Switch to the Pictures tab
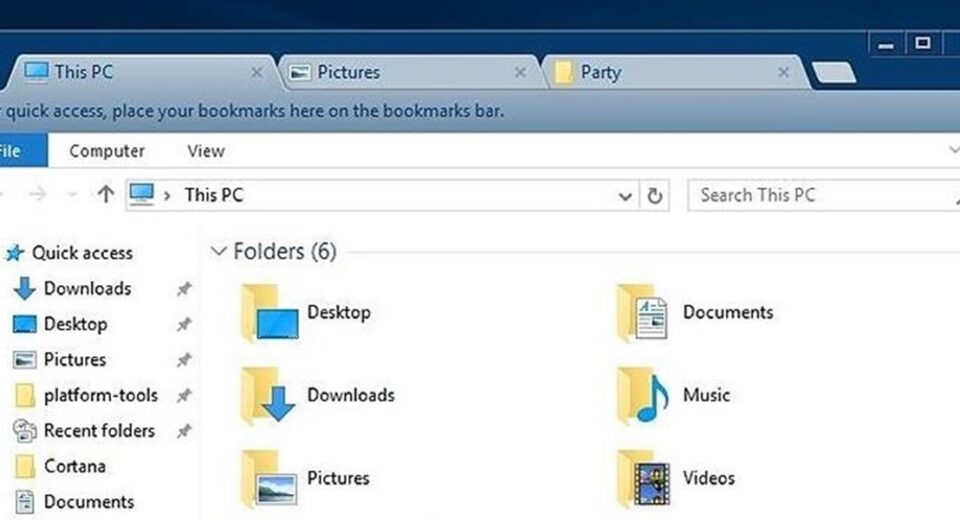Image resolution: width=960 pixels, height=520 pixels. click(x=410, y=72)
